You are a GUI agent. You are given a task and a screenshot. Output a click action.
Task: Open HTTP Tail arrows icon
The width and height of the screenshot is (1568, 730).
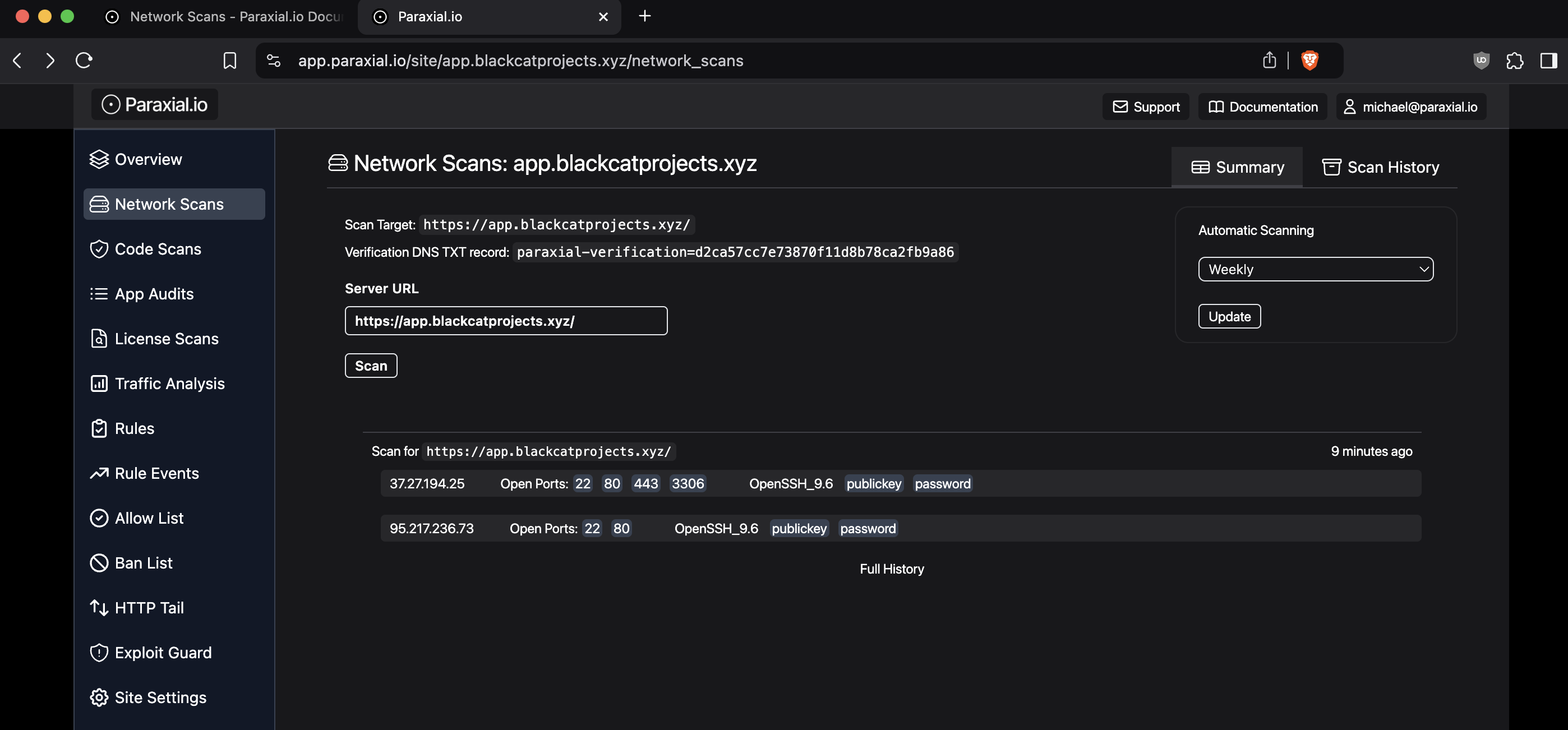(99, 608)
